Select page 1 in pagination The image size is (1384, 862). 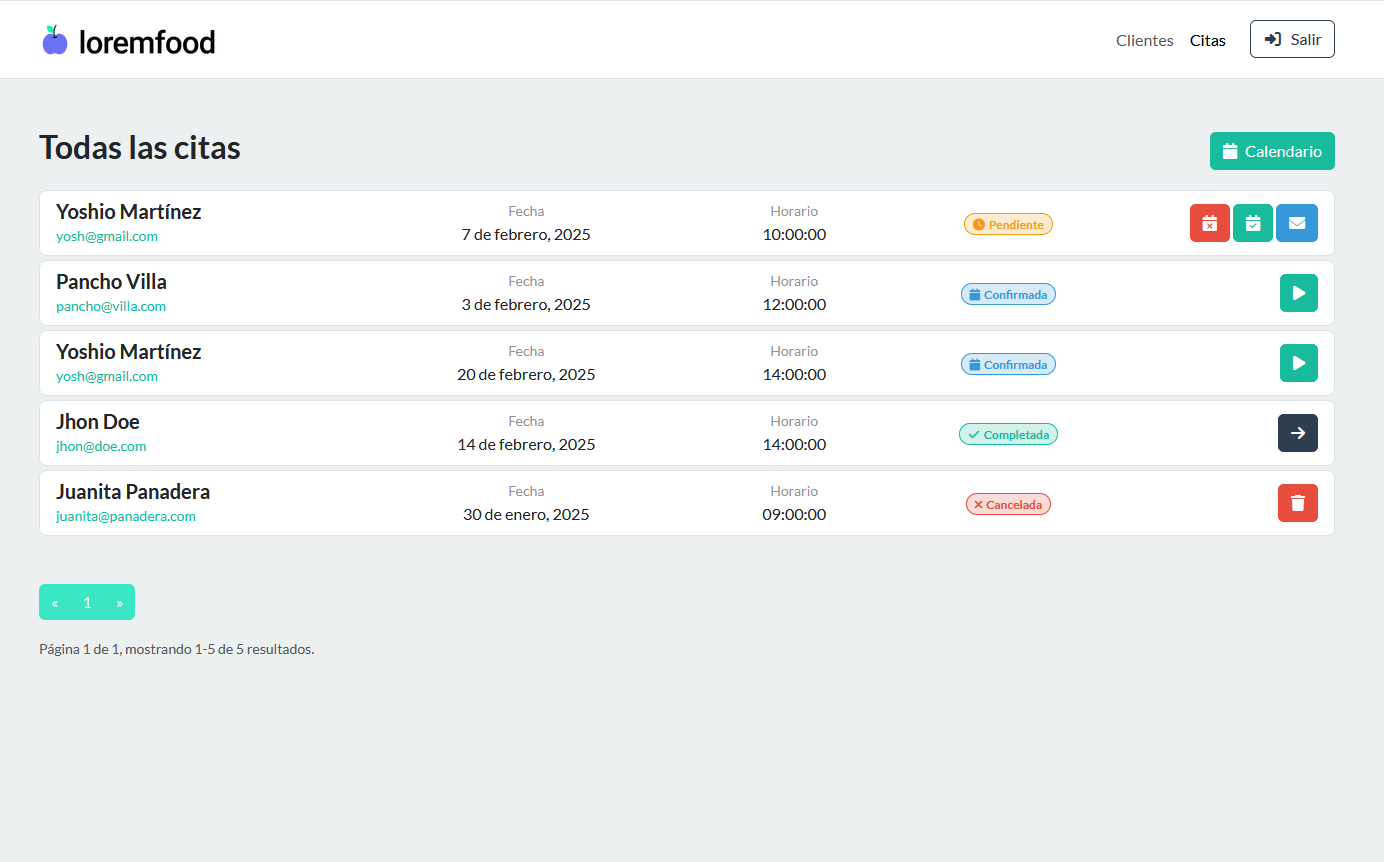[87, 602]
